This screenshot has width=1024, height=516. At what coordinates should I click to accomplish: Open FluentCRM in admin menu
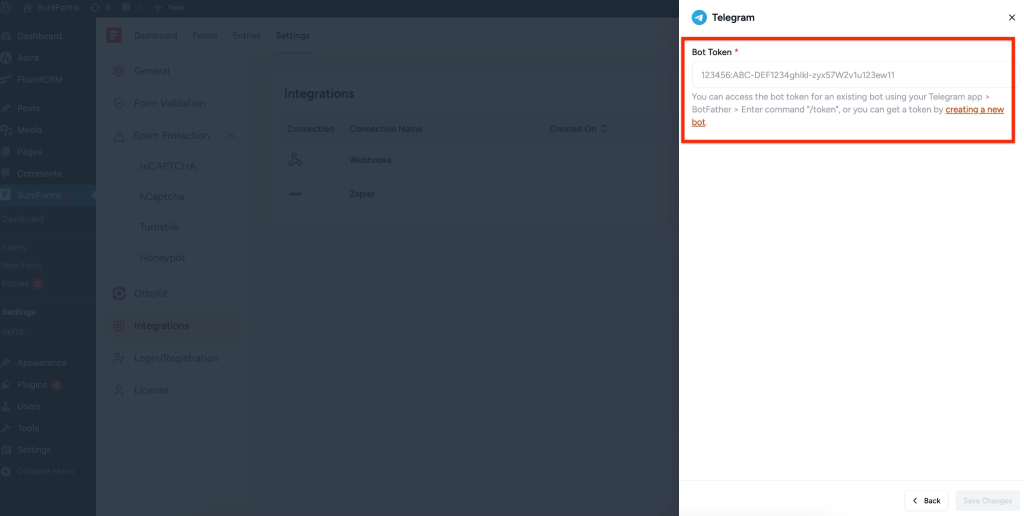39,80
